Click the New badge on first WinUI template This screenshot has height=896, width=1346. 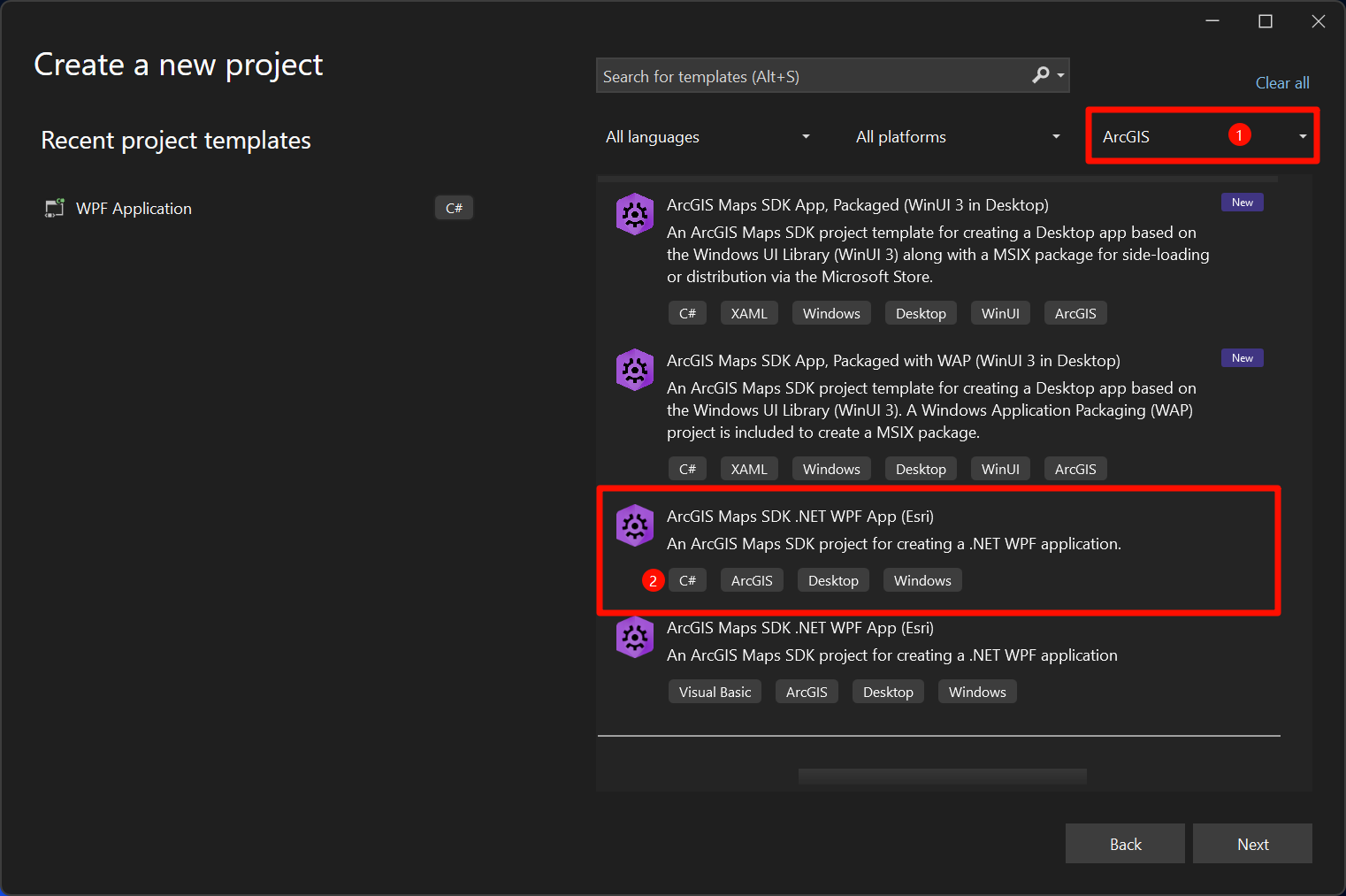point(1243,203)
